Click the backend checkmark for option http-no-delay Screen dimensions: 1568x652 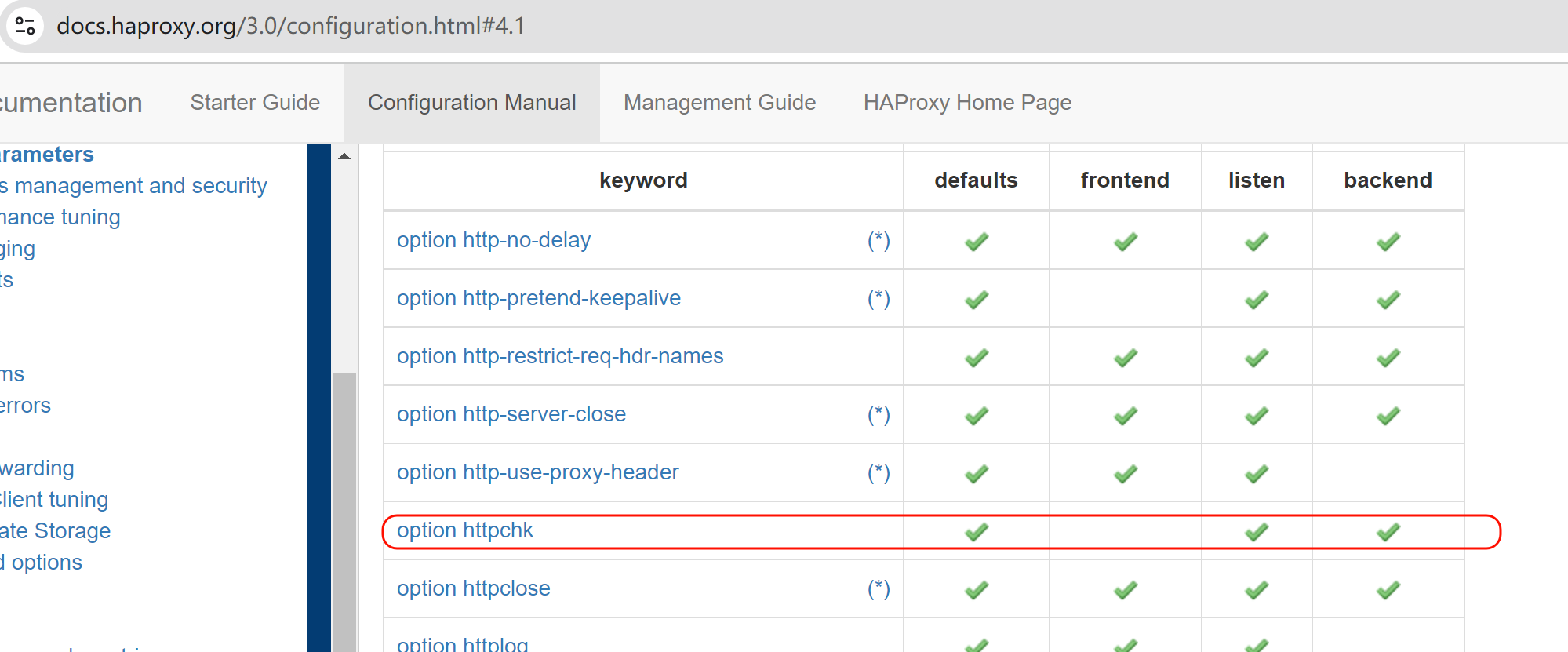tap(1388, 242)
